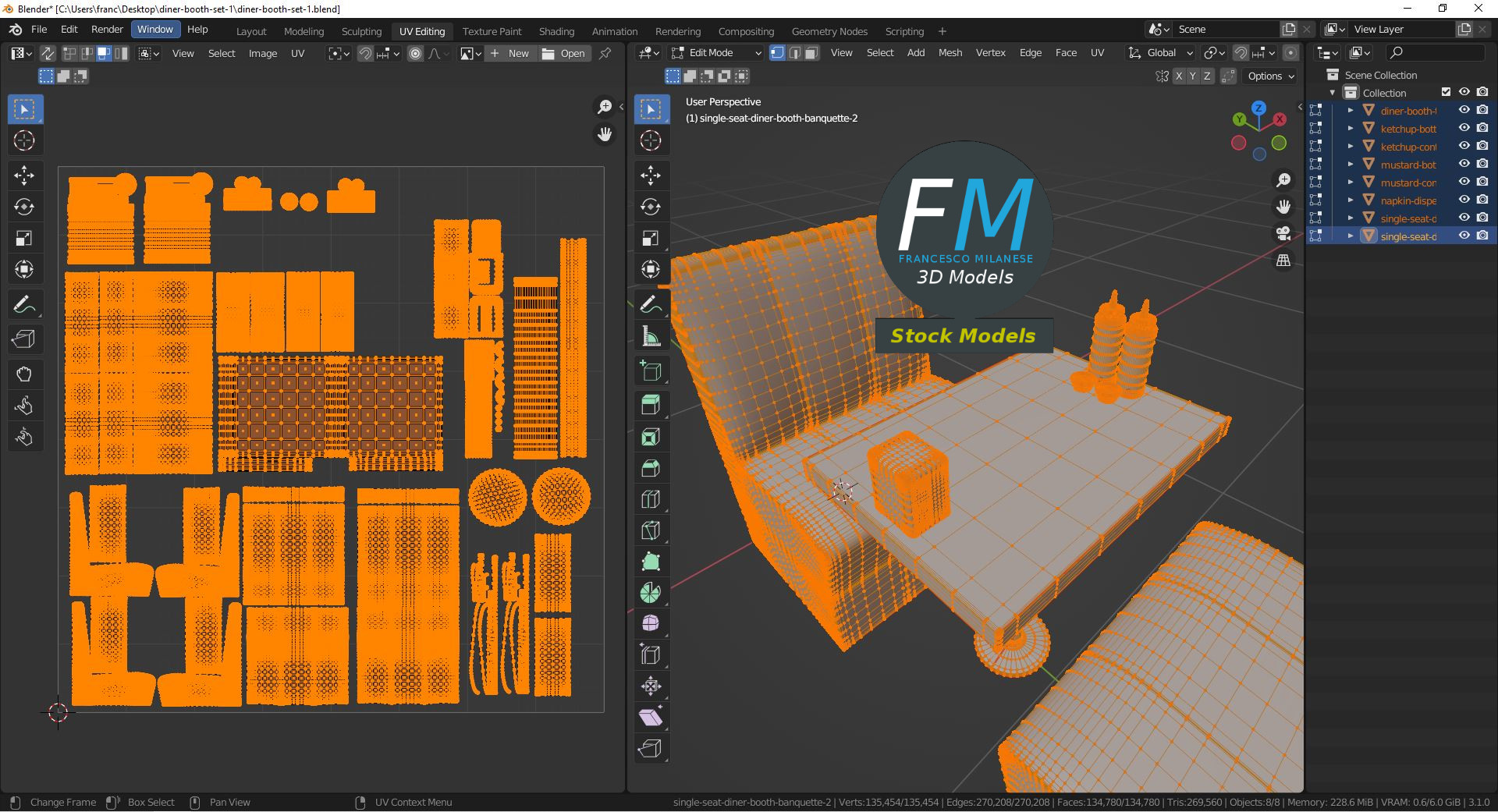
Task: Click the 3D cursor tool in UV editor
Action: click(x=24, y=141)
